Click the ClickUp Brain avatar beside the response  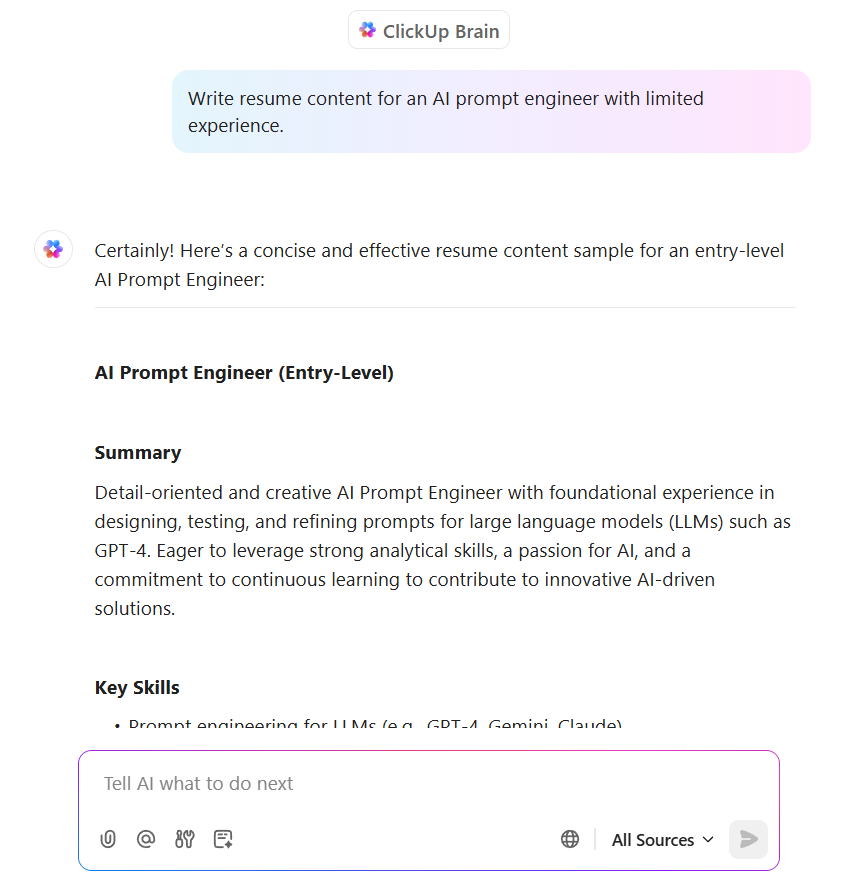(x=53, y=249)
